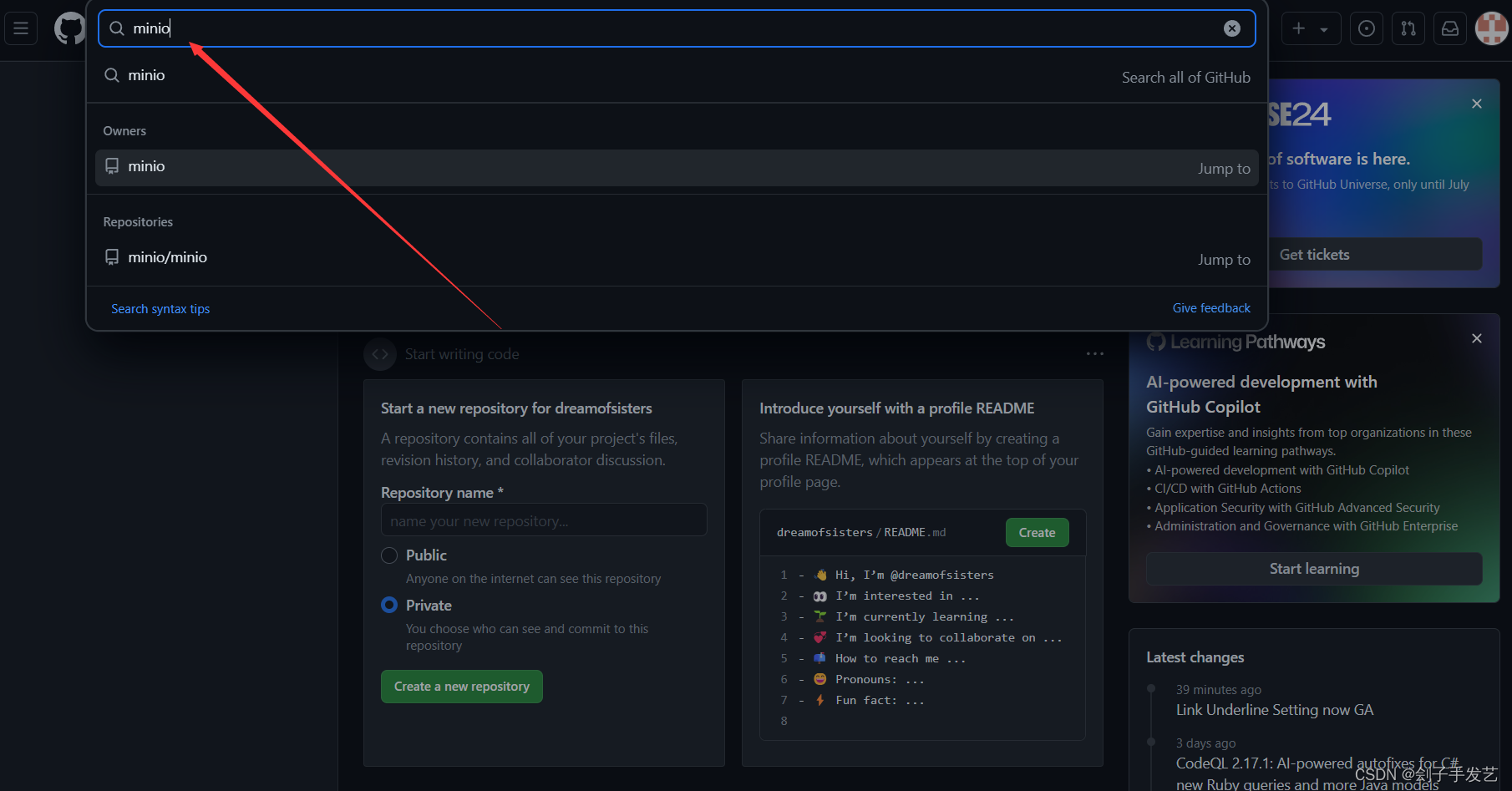Click the magnifier icon in search field

click(117, 28)
